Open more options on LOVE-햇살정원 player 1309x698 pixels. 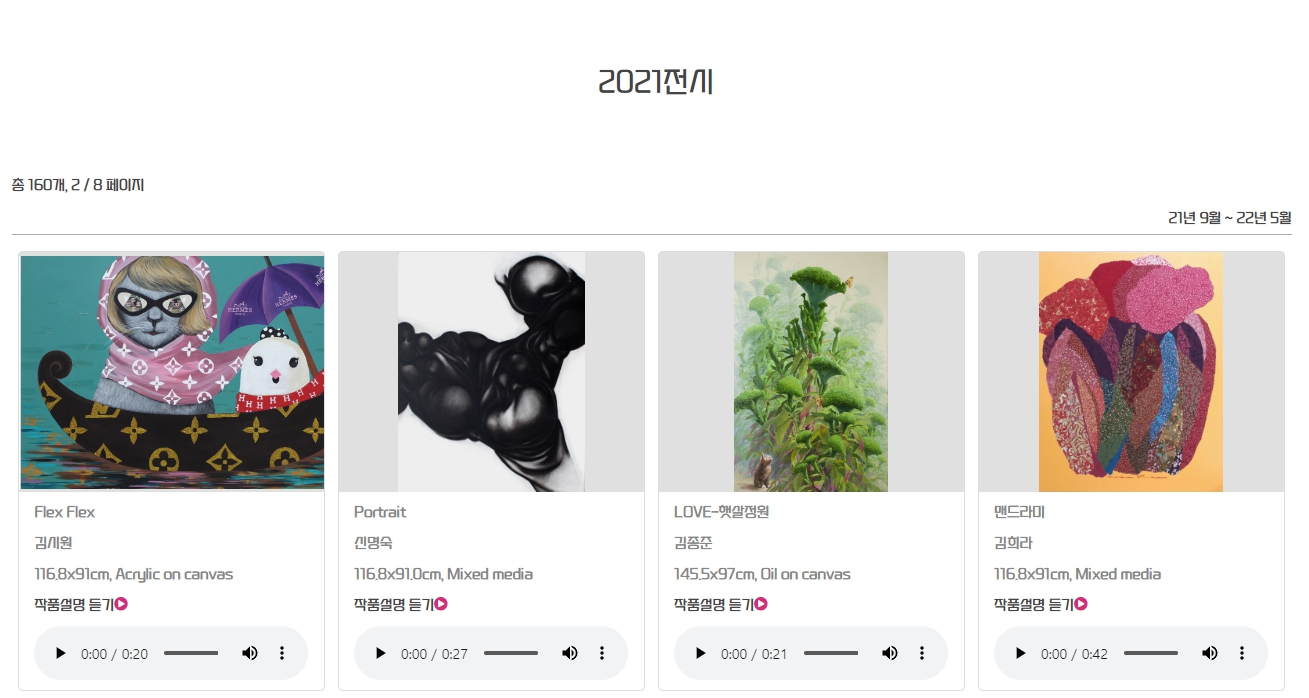(922, 653)
